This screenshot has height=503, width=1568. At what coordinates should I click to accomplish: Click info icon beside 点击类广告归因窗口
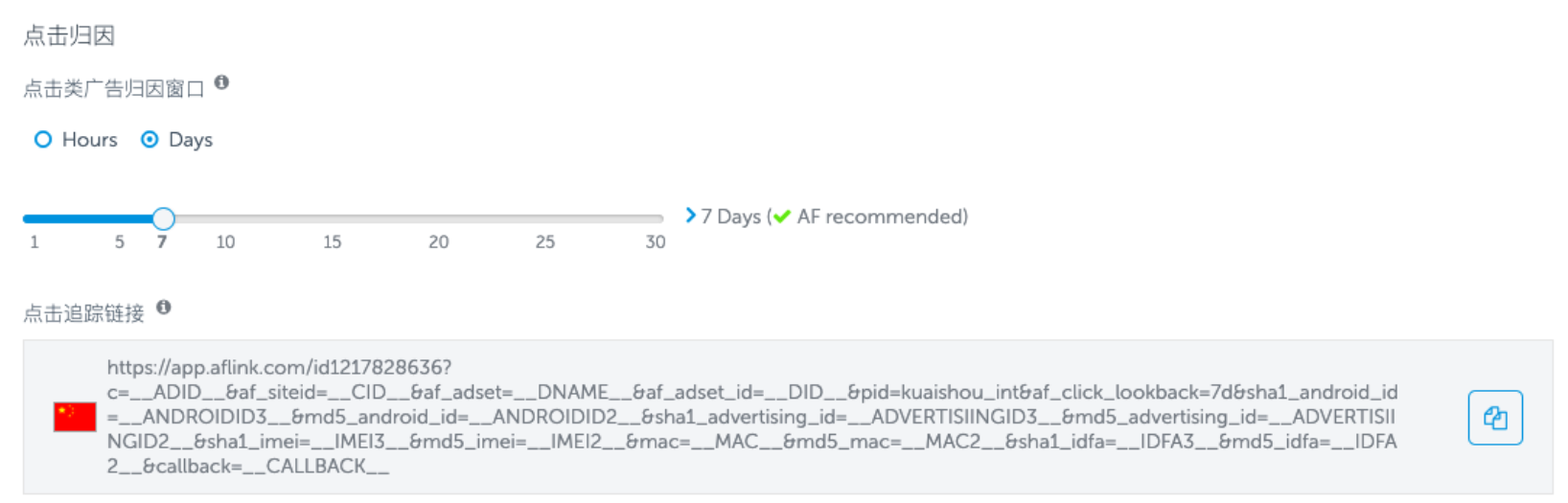click(221, 82)
